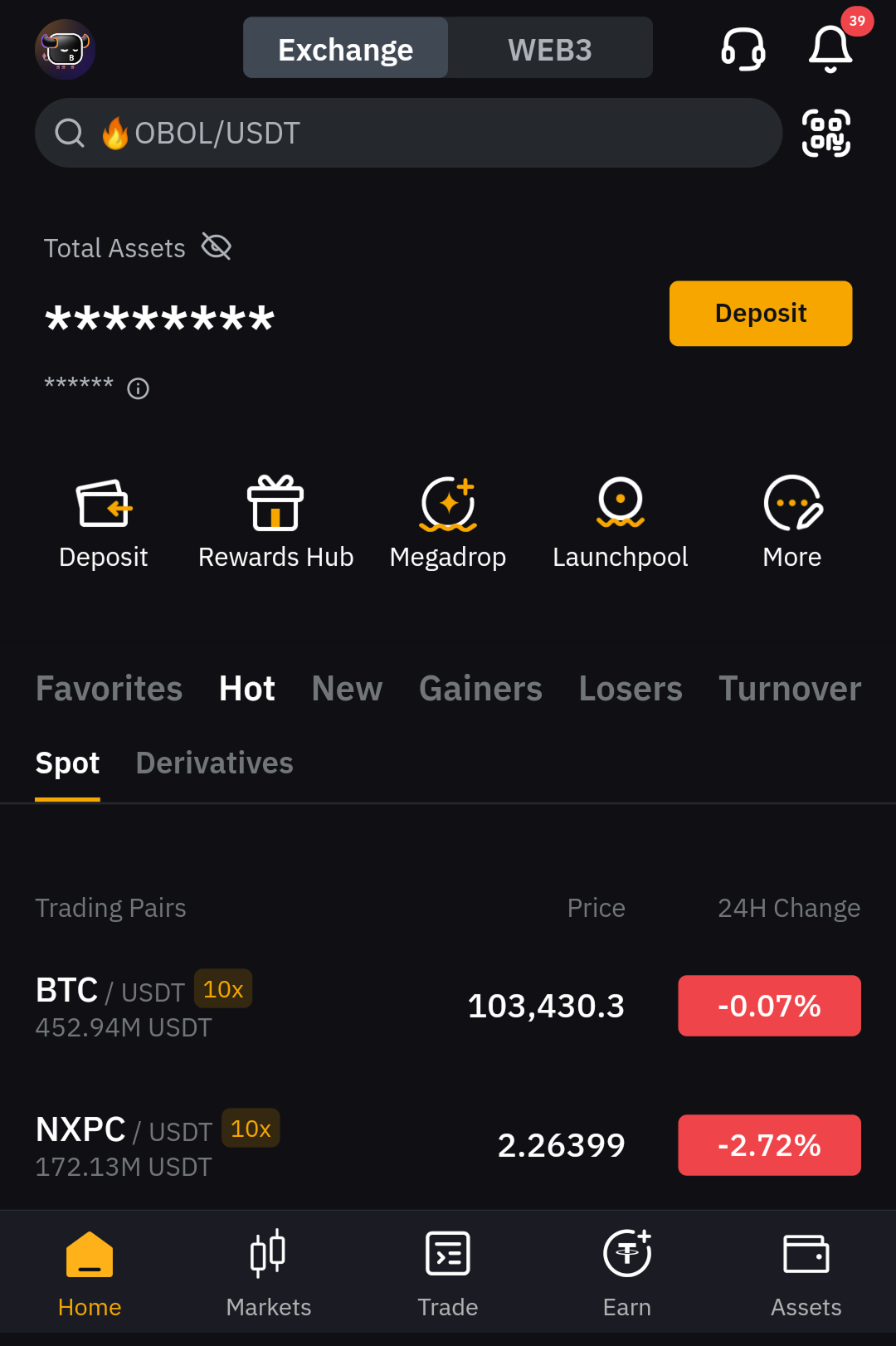Image resolution: width=896 pixels, height=1346 pixels.
Task: Select the Gainers tab
Action: coord(480,689)
